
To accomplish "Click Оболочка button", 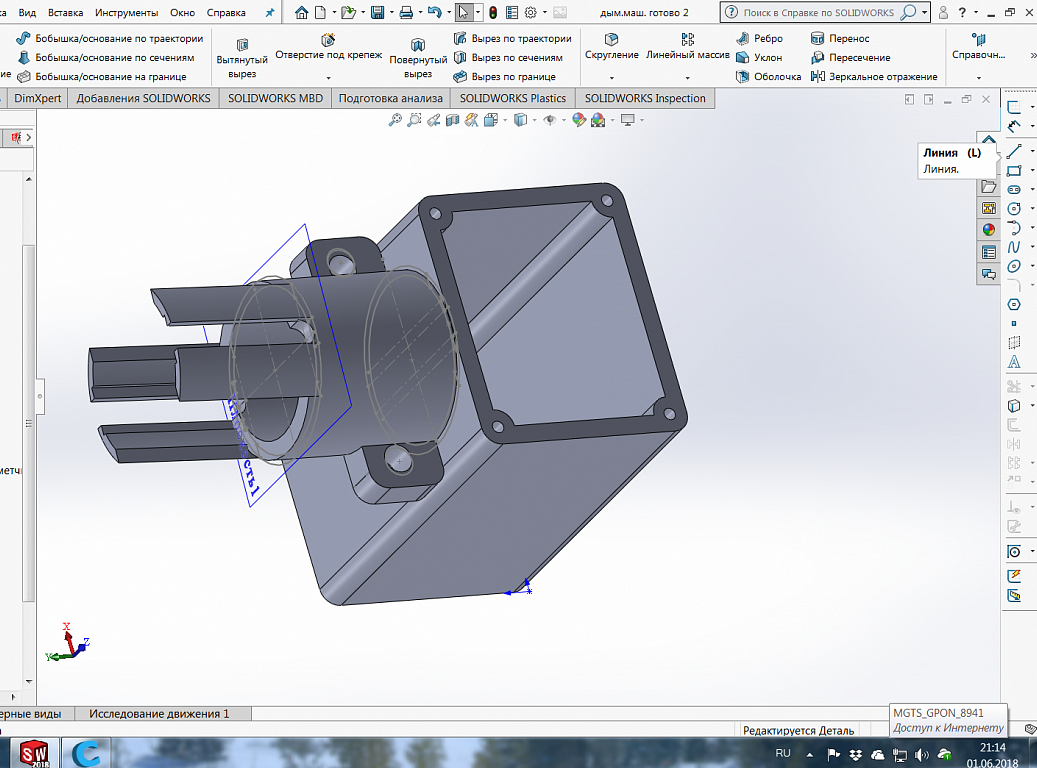I will 768,77.
